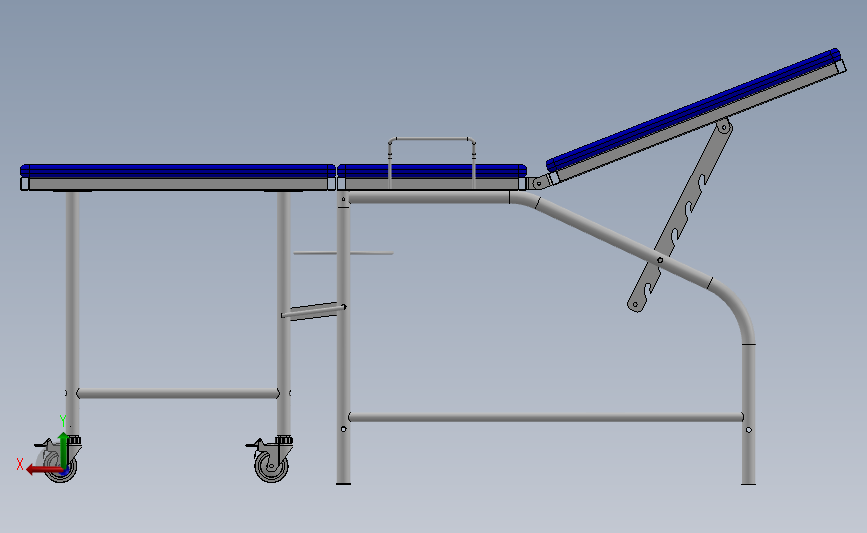Screen dimensions: 867x533
Task: Click the red X axis arrow of the triad
Action: (43, 470)
